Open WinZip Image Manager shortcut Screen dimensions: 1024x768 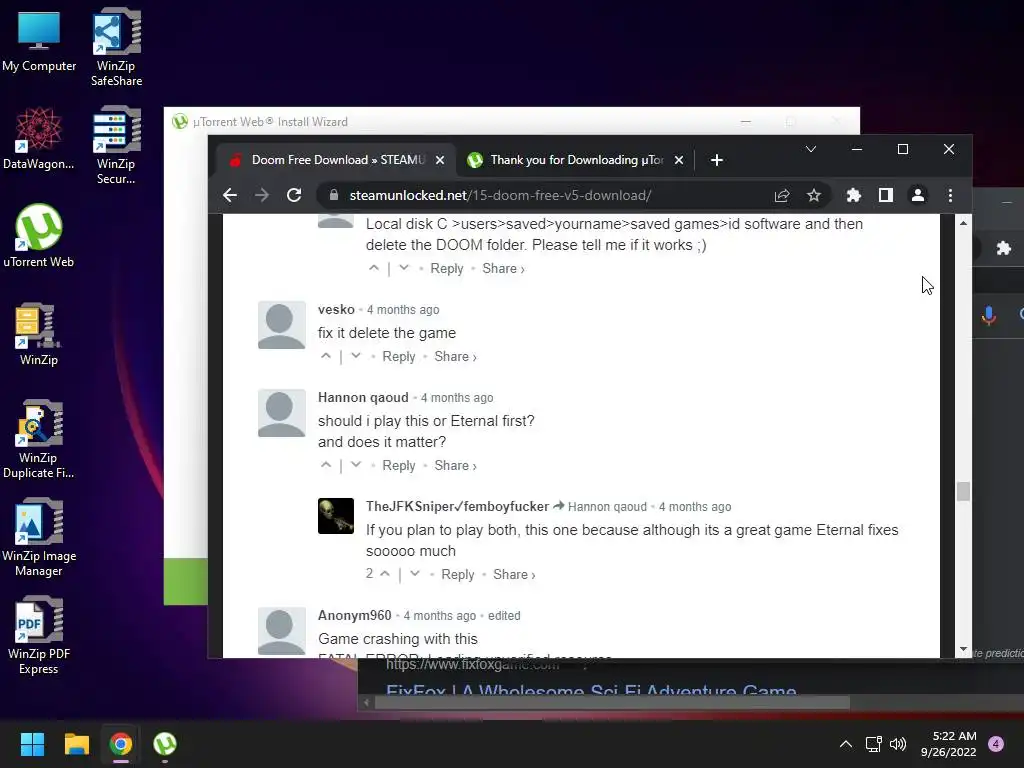[39, 537]
